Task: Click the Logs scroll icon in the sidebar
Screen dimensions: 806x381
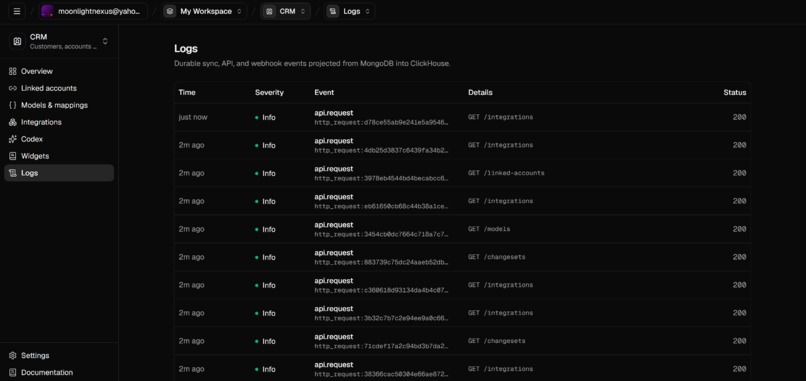Action: pyautogui.click(x=13, y=173)
